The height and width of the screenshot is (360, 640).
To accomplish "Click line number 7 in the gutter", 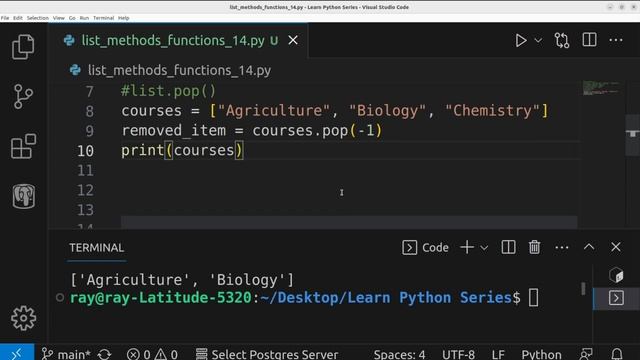I will click(89, 91).
